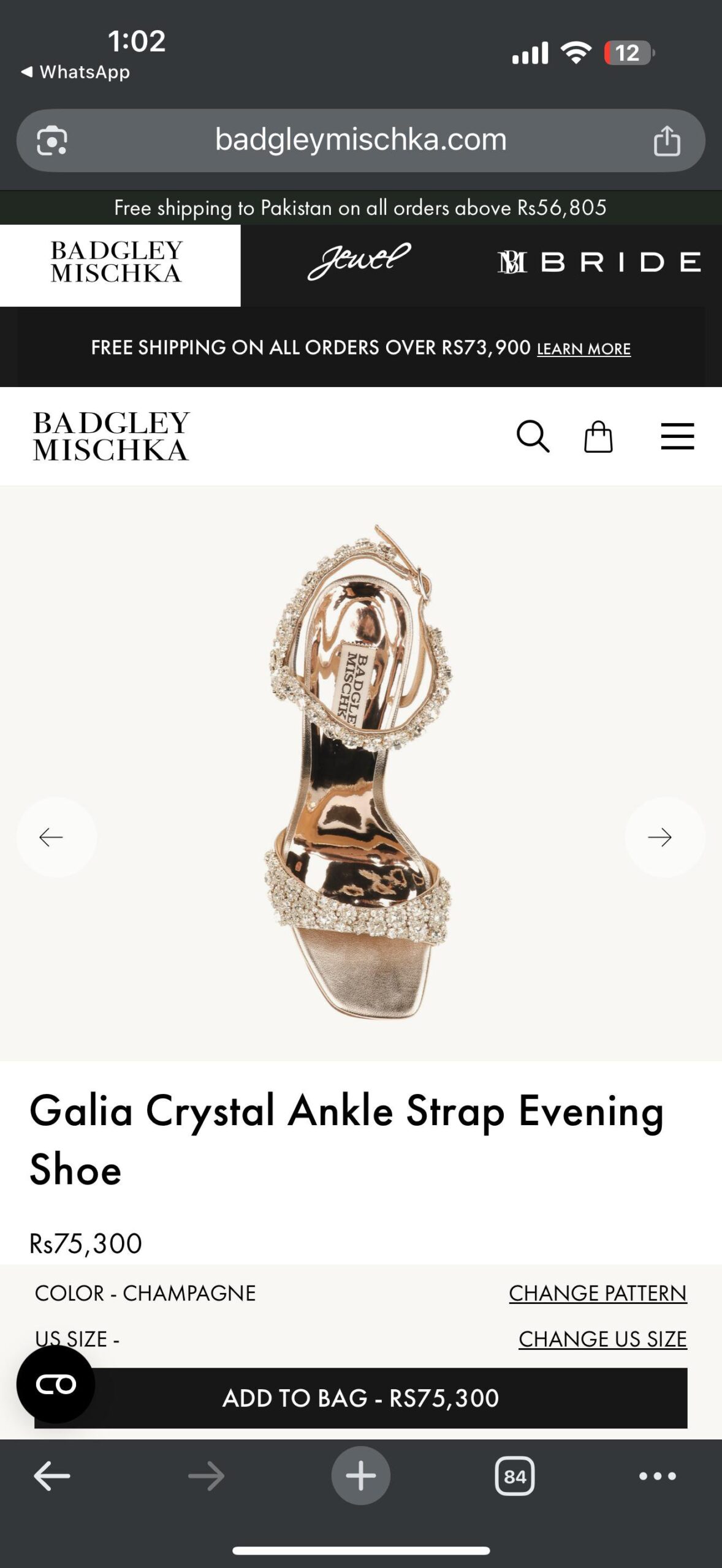Tap the share icon in address bar
This screenshot has height=1568, width=722.
click(667, 141)
